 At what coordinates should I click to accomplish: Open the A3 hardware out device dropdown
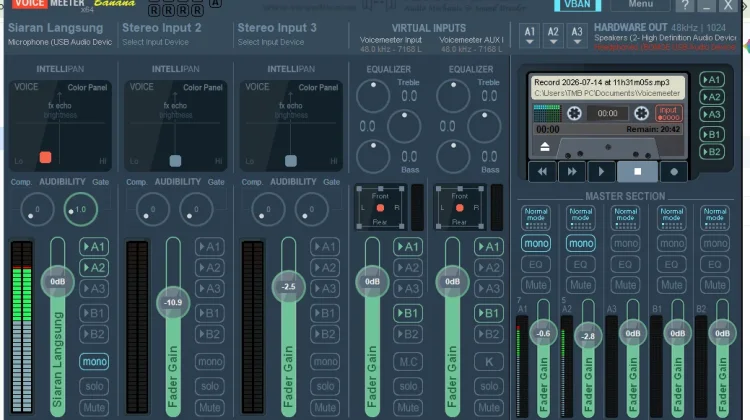pos(577,36)
